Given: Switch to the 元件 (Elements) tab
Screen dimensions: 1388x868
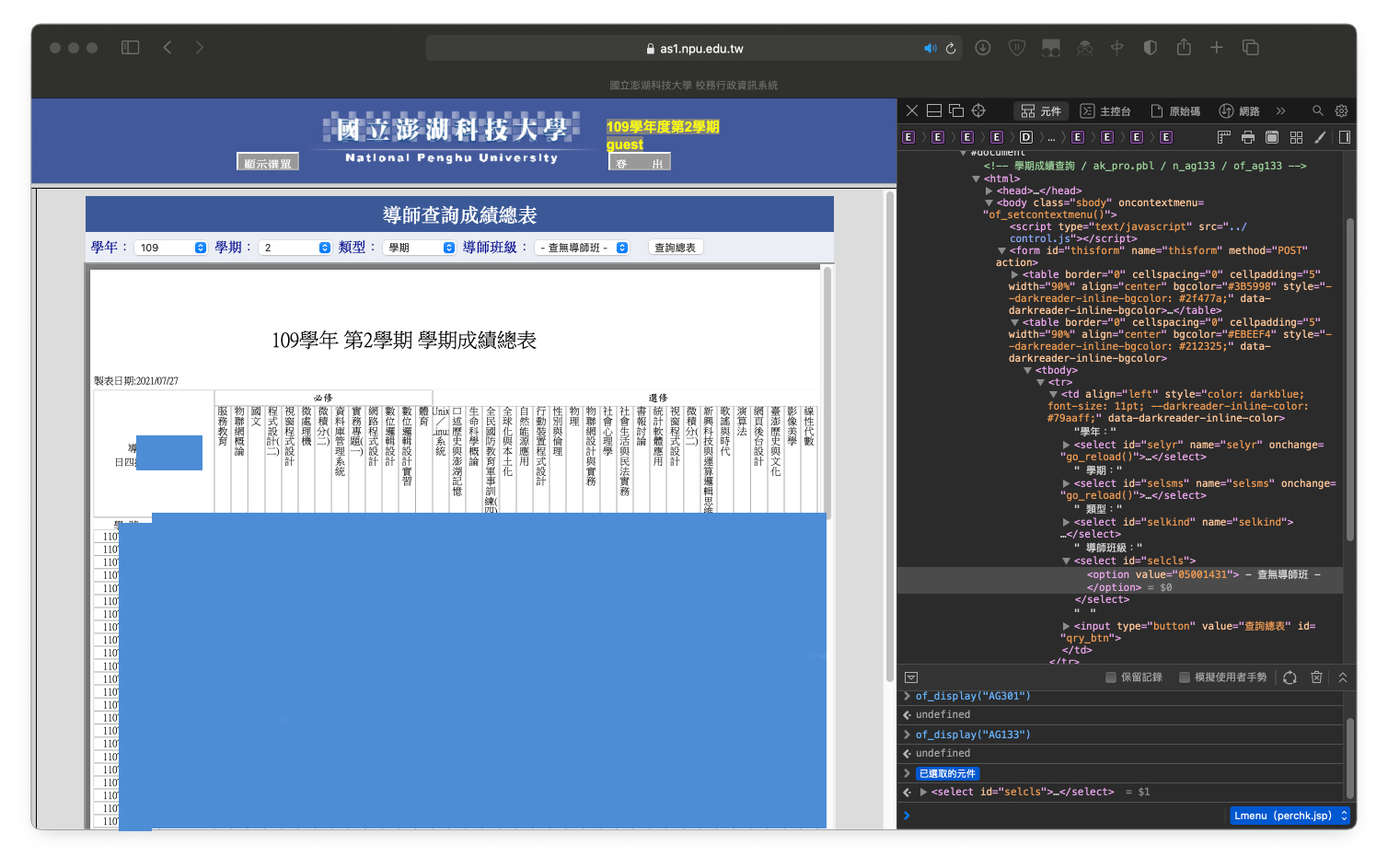Looking at the screenshot, I should 1041,110.
